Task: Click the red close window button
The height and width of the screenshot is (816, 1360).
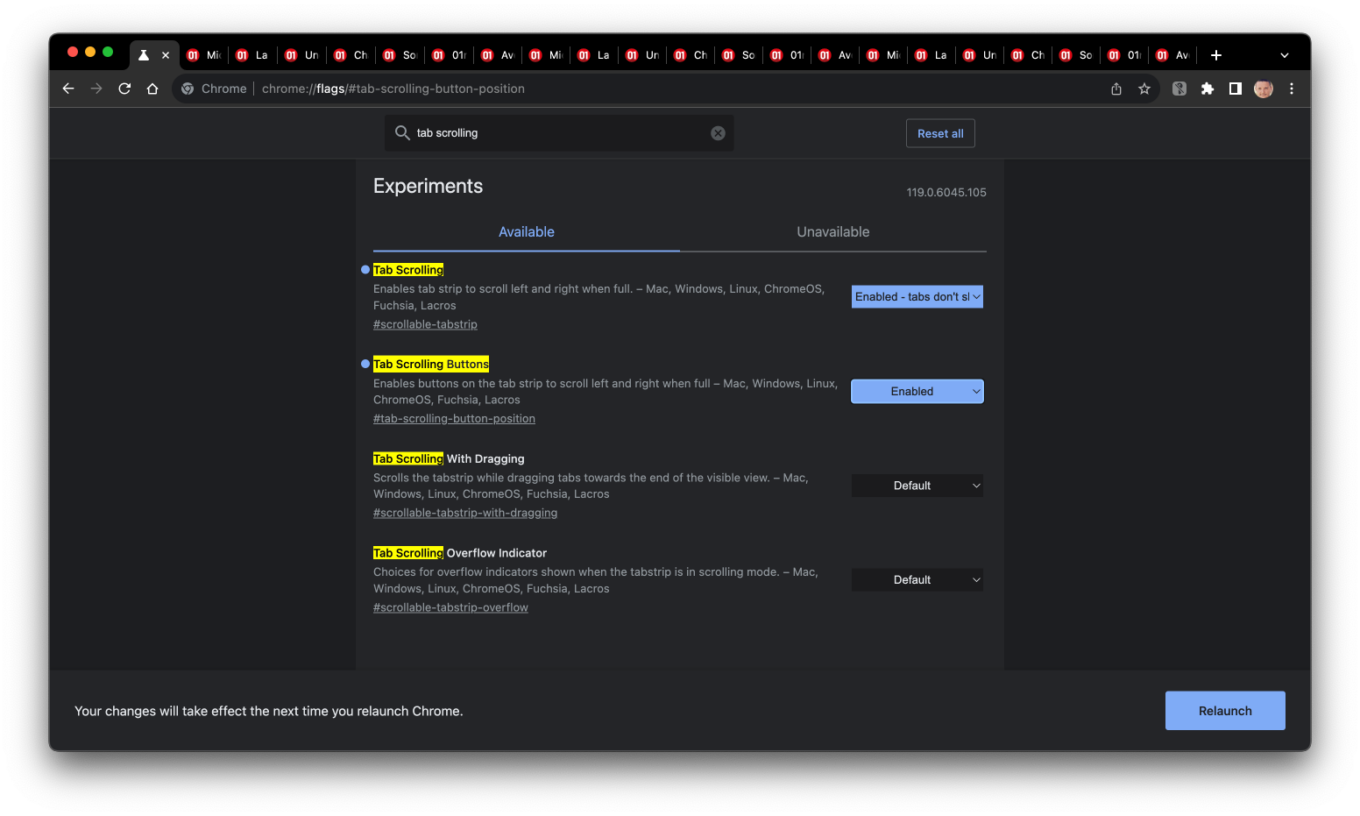Action: click(72, 52)
